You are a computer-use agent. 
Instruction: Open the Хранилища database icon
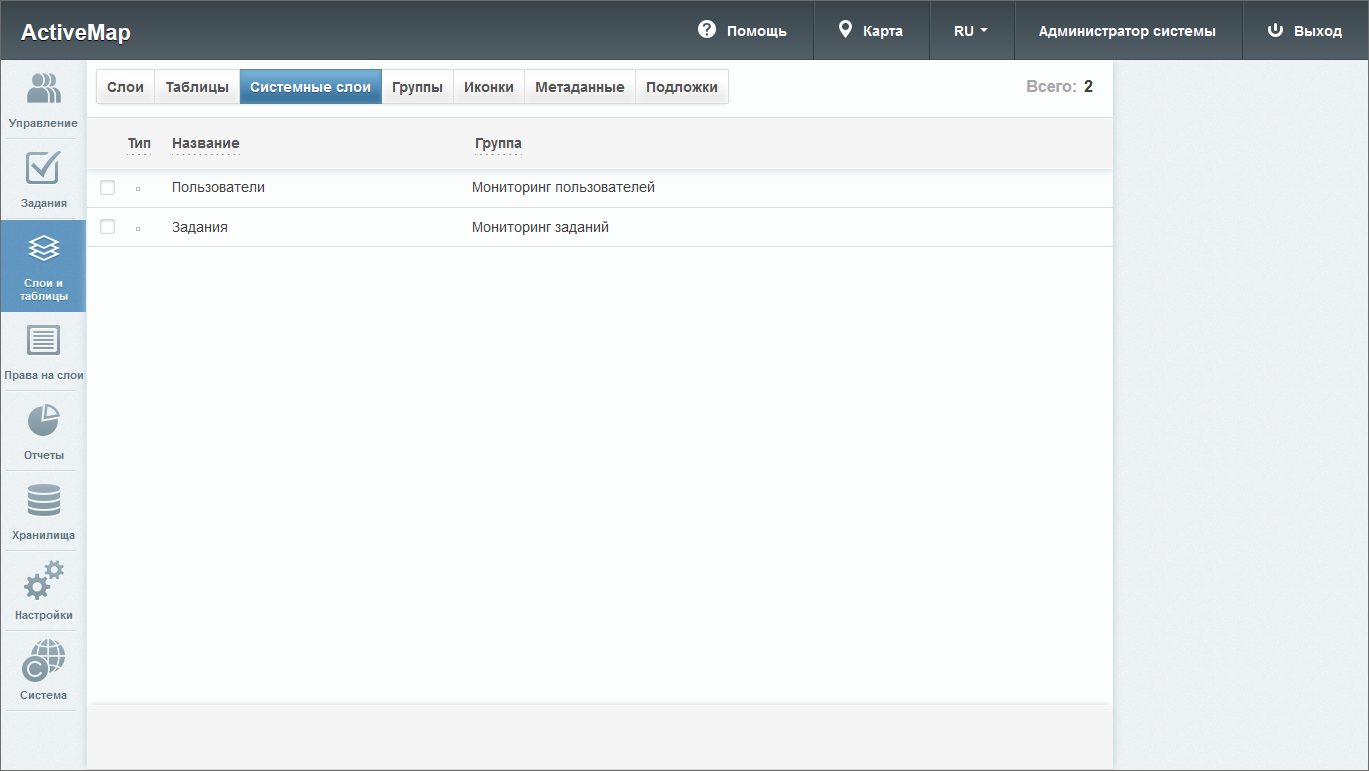(x=43, y=502)
